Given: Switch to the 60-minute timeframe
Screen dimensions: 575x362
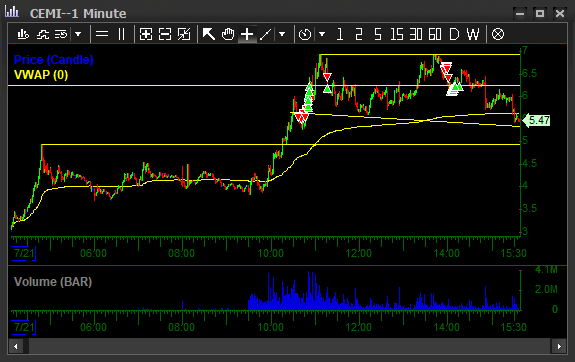Looking at the screenshot, I should point(435,34).
